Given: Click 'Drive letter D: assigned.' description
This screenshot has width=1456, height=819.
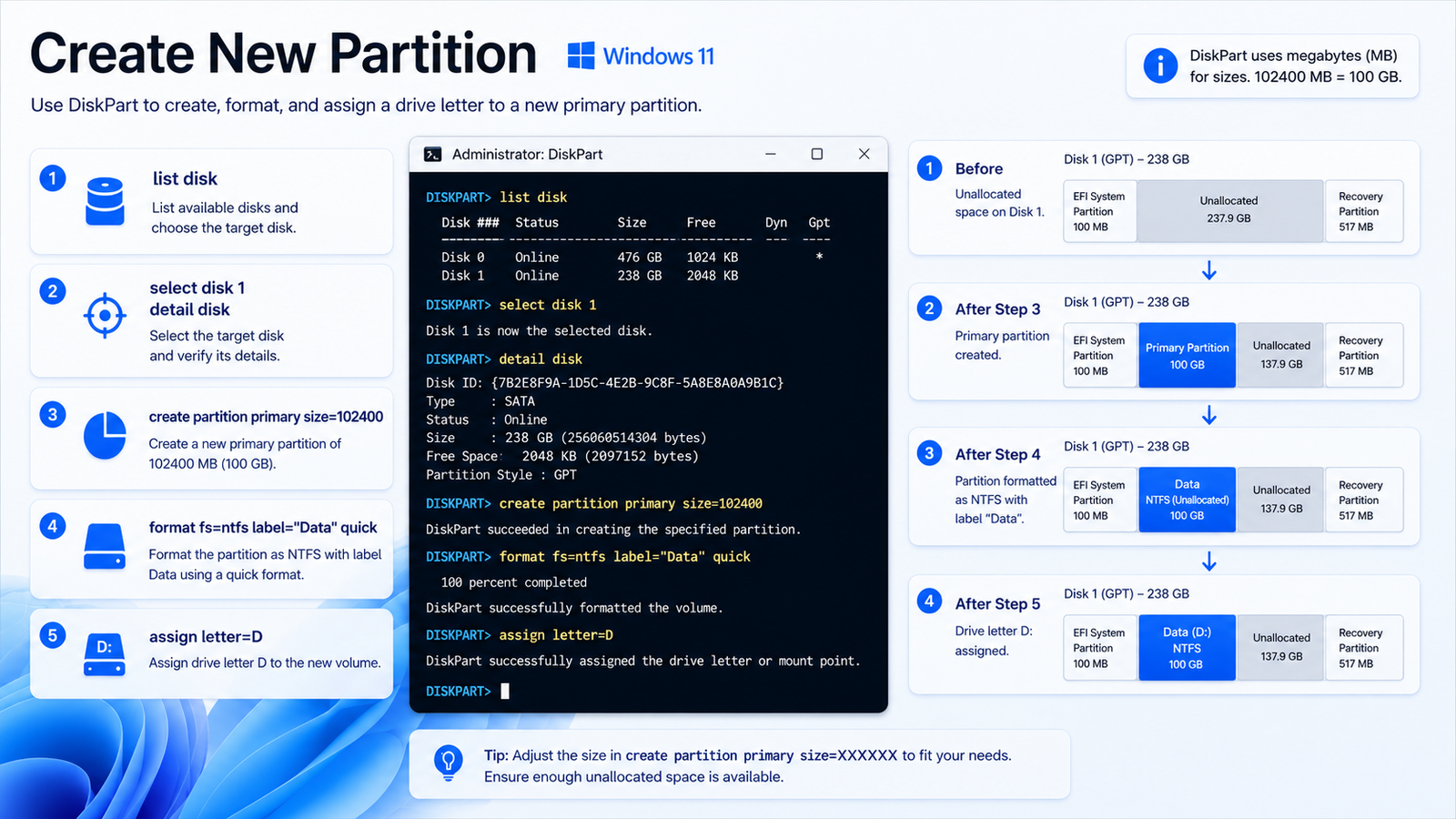Looking at the screenshot, I should click(994, 641).
